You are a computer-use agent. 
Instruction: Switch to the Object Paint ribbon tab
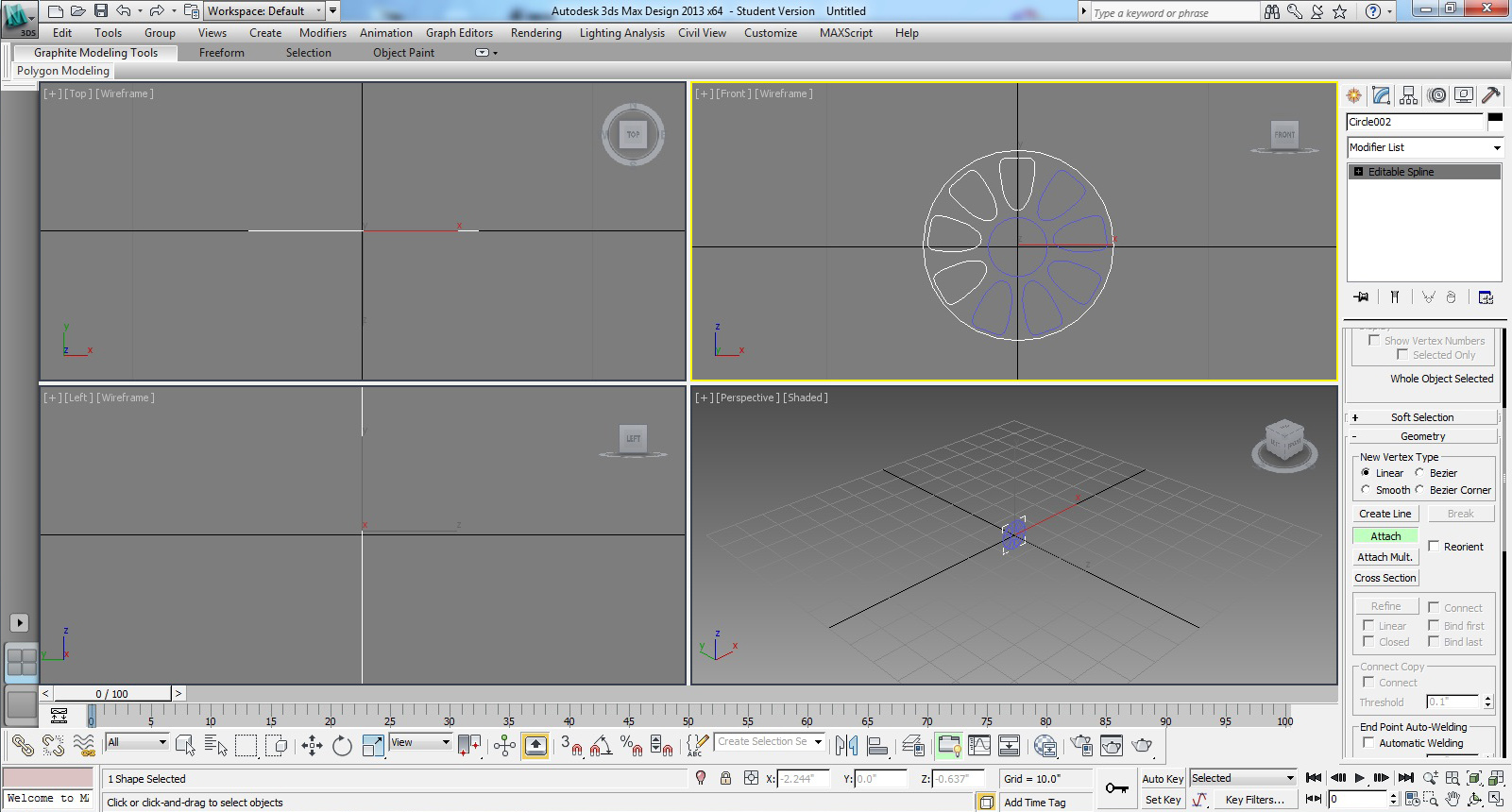[x=403, y=53]
